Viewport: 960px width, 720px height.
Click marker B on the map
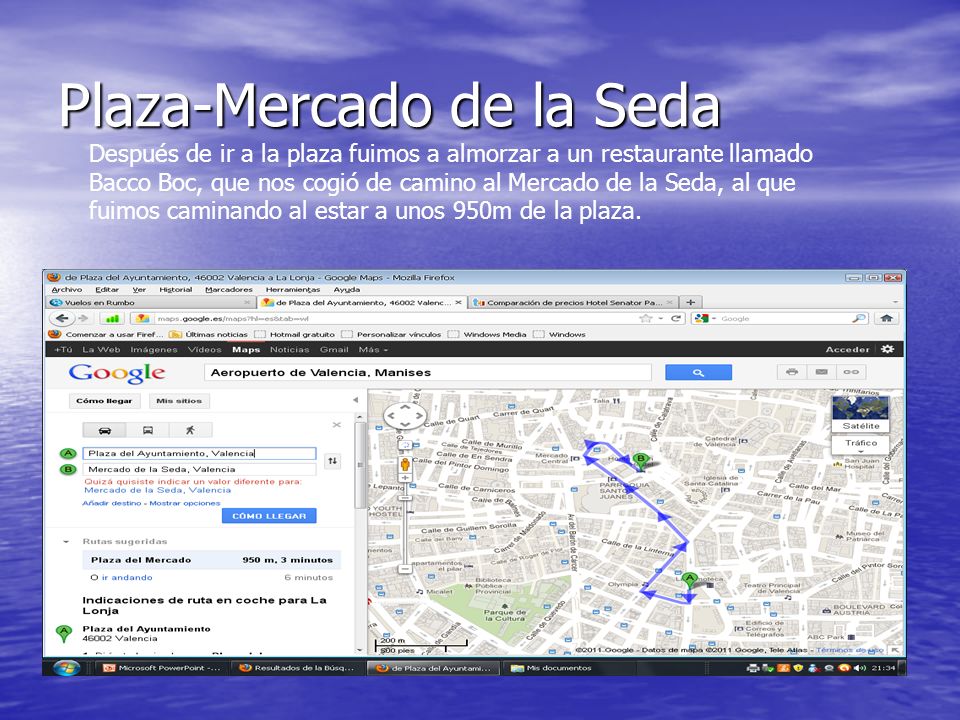[640, 460]
